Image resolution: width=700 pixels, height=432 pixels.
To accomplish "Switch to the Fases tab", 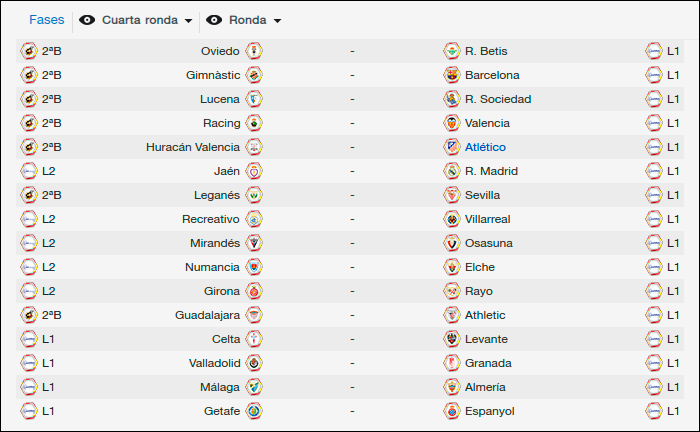I will 46,20.
